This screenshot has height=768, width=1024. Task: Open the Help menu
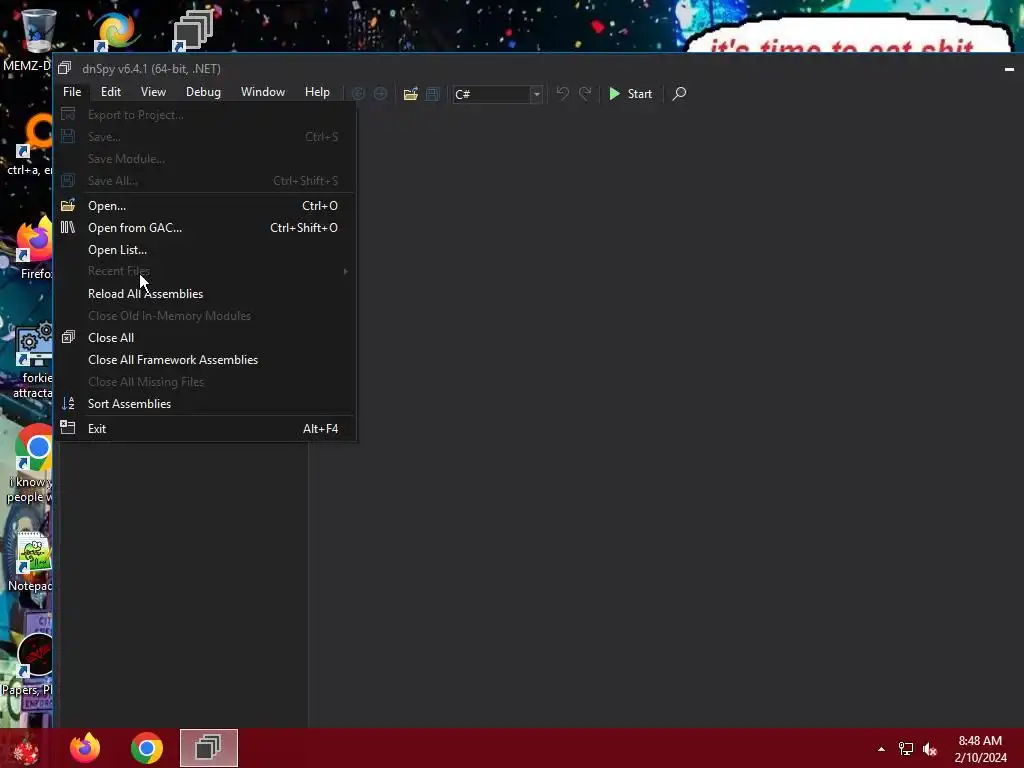(317, 92)
